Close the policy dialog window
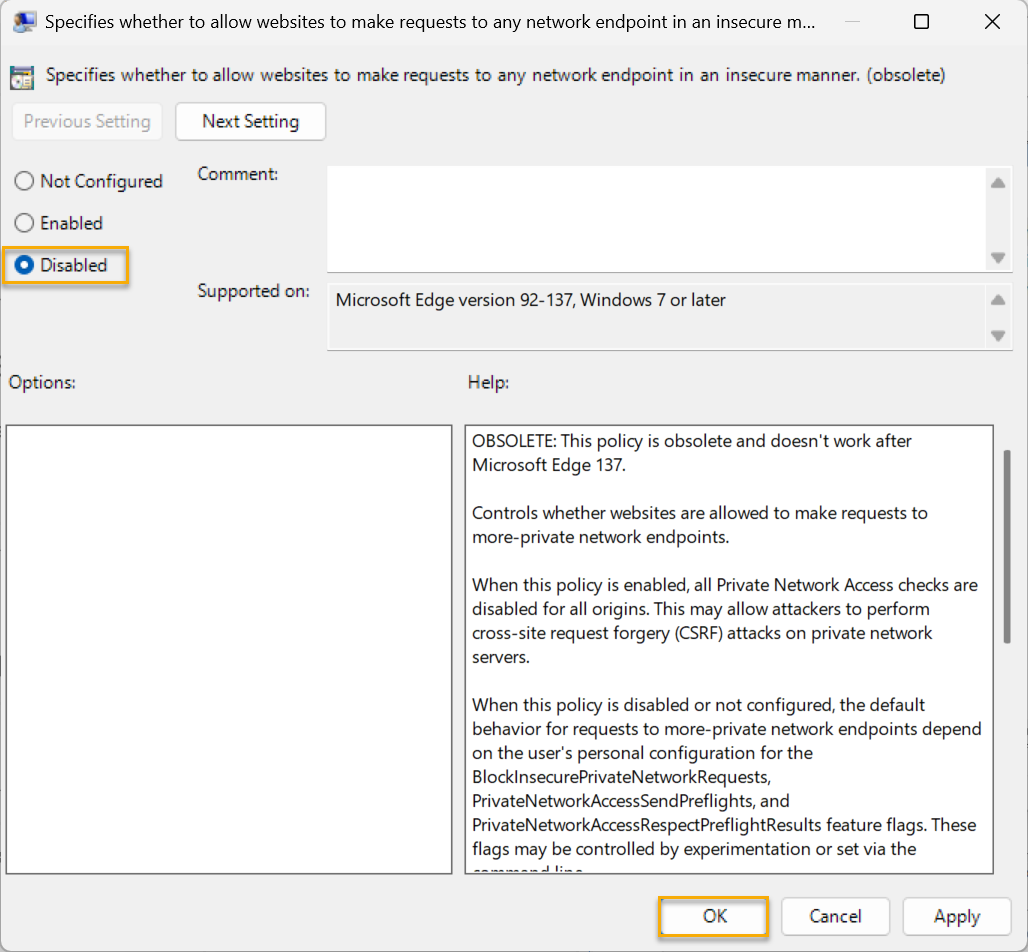Viewport: 1028px width, 952px height. [991, 22]
